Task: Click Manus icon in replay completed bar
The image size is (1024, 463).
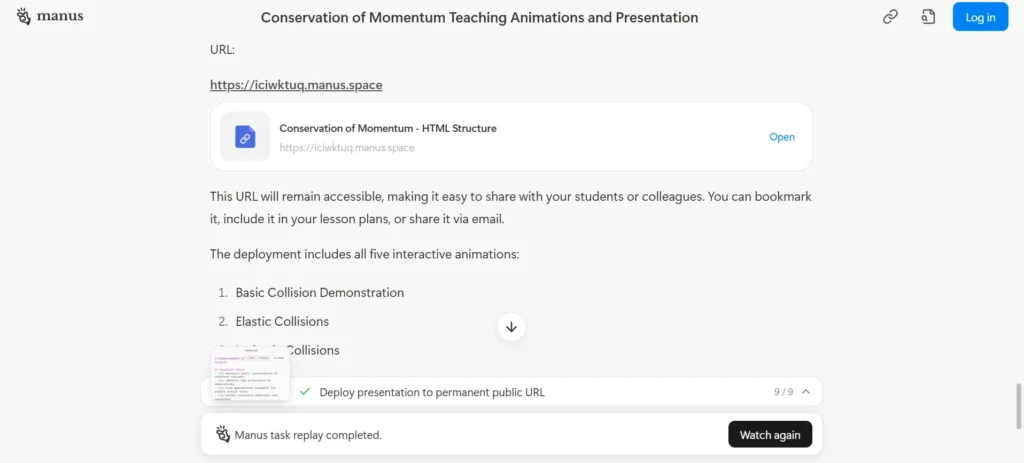Action: 223,434
